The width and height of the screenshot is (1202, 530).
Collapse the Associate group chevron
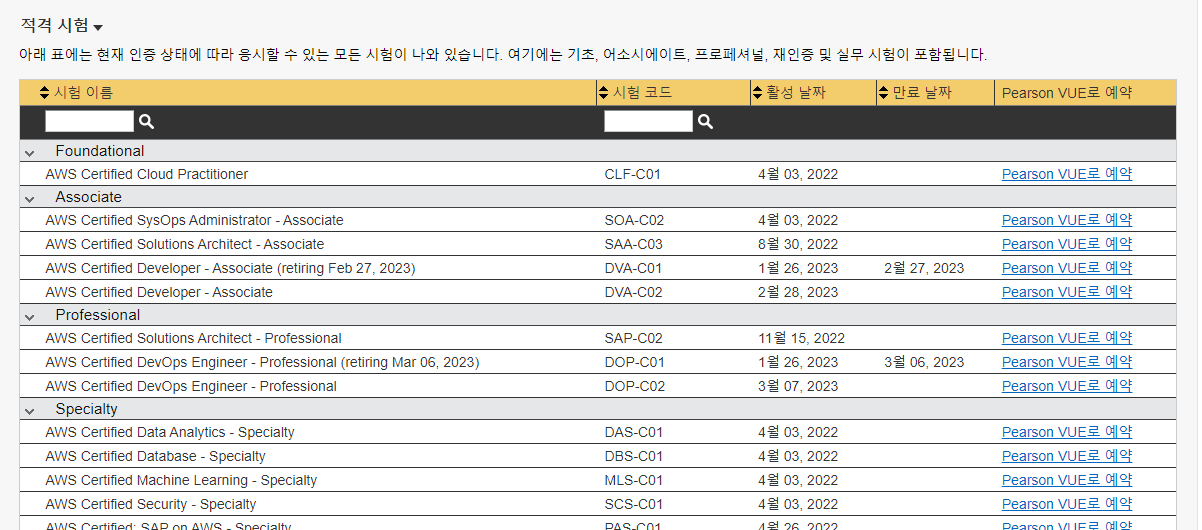30,198
